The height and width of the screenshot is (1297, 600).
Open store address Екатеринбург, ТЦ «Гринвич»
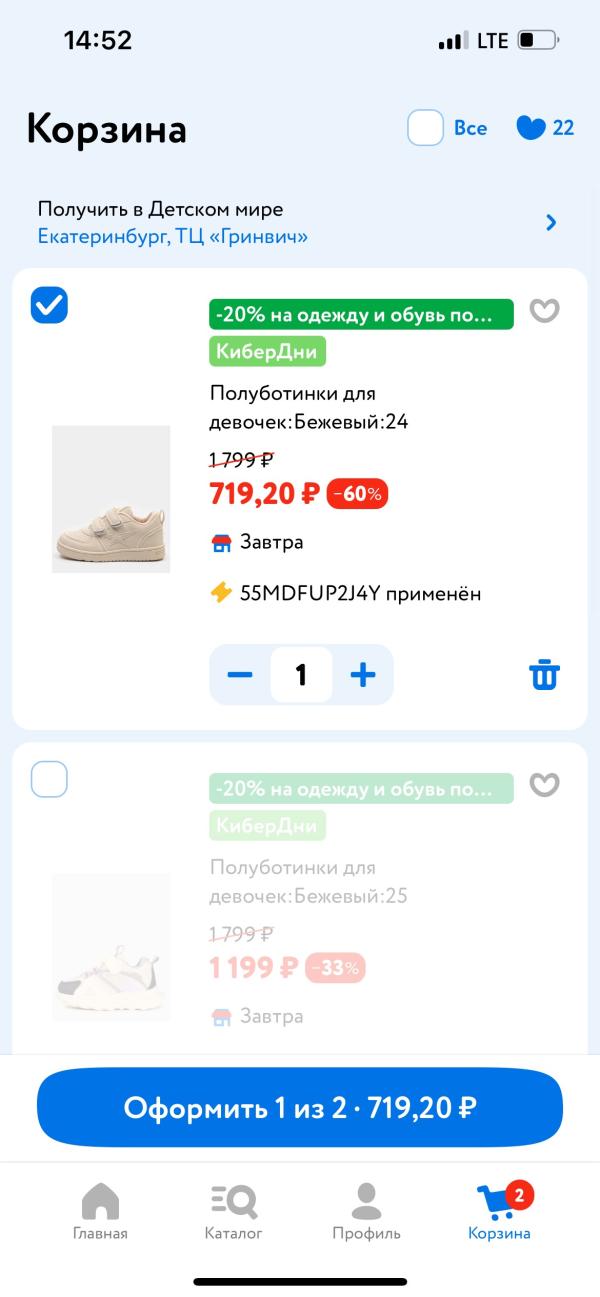[173, 237]
